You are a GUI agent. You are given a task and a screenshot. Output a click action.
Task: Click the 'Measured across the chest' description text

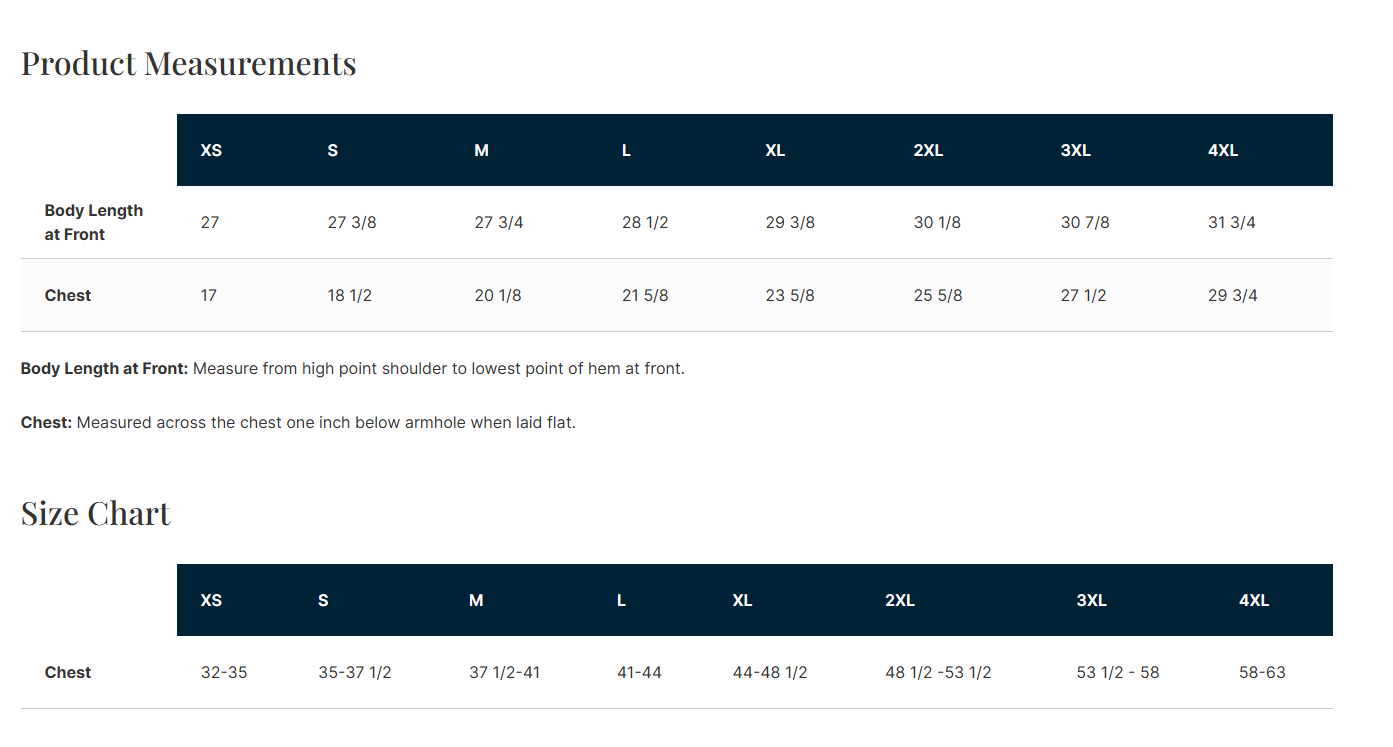(326, 423)
